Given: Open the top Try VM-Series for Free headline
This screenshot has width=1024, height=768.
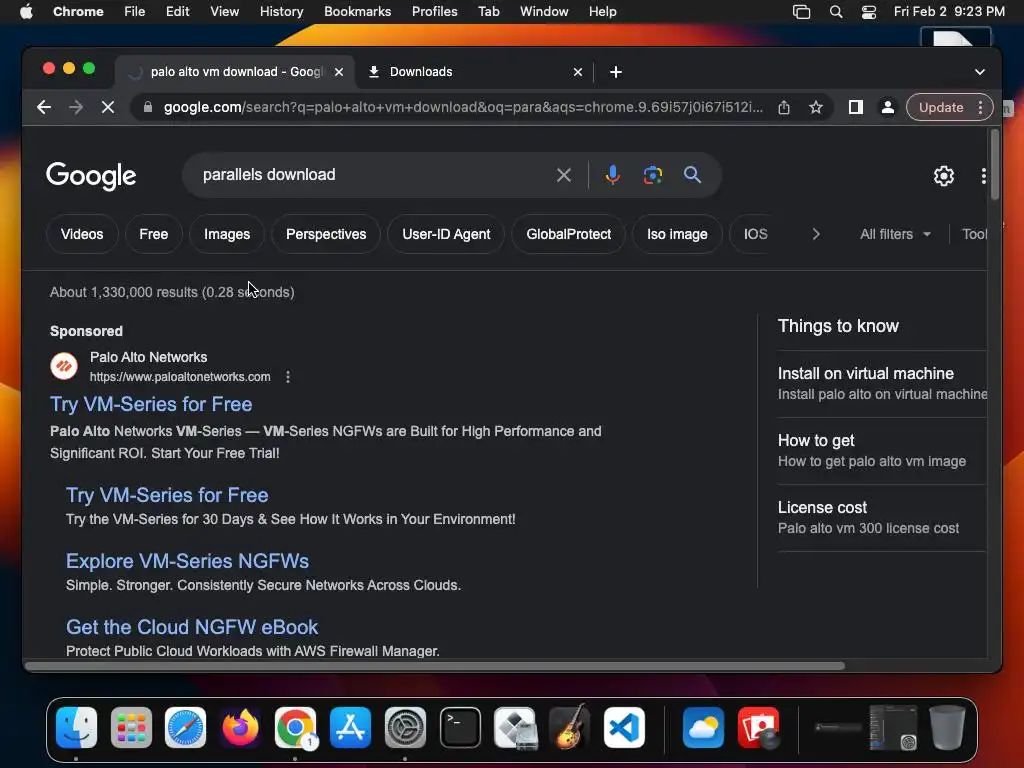Looking at the screenshot, I should point(151,404).
